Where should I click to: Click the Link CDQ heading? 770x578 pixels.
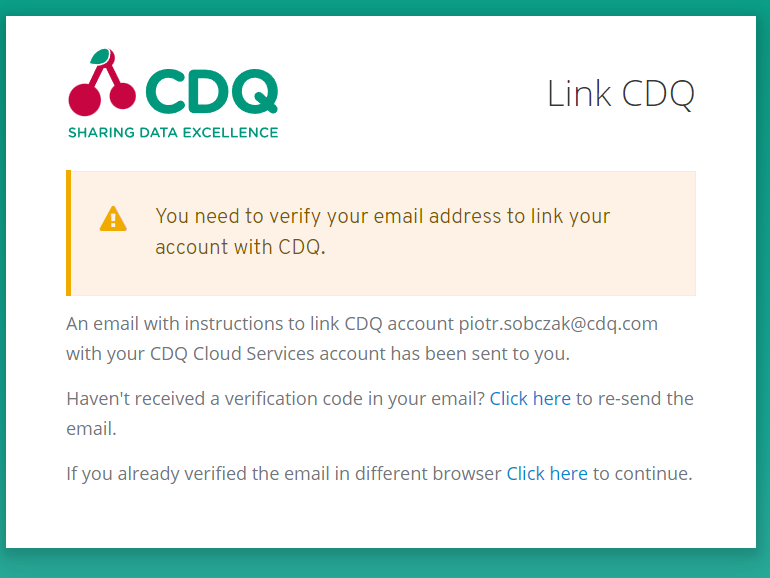621,94
